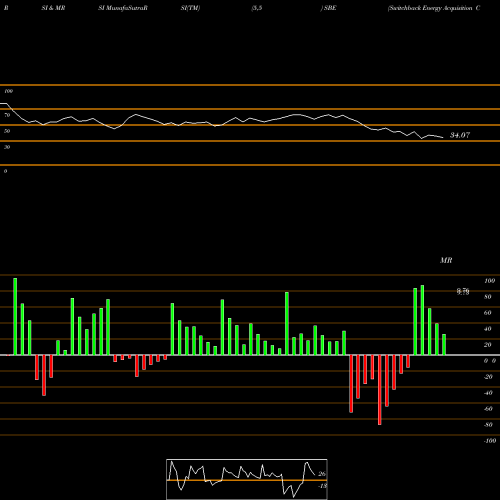Click the 'SBE' ticker symbol text
500x500 pixels.
pos(330,8)
